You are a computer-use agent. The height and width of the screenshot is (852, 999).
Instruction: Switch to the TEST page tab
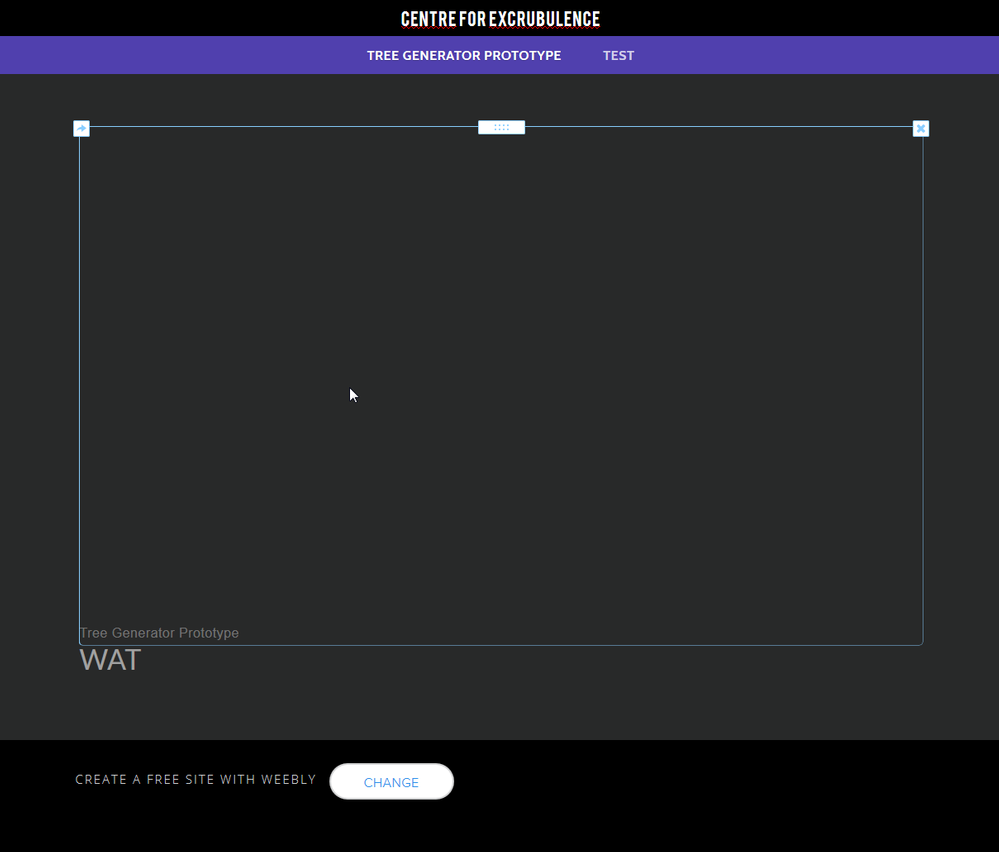pyautogui.click(x=618, y=55)
